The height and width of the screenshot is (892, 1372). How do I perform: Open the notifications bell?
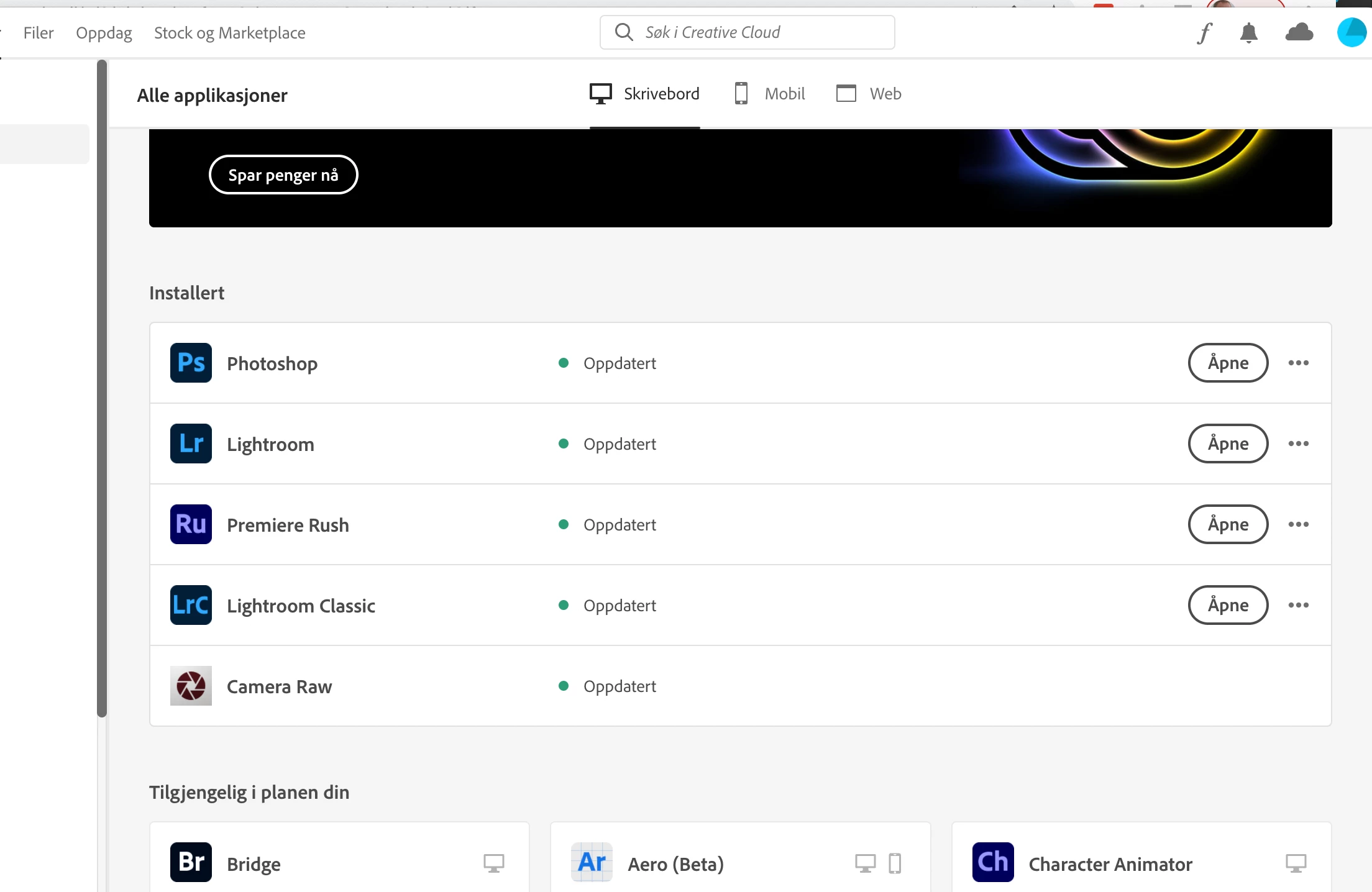click(x=1248, y=32)
